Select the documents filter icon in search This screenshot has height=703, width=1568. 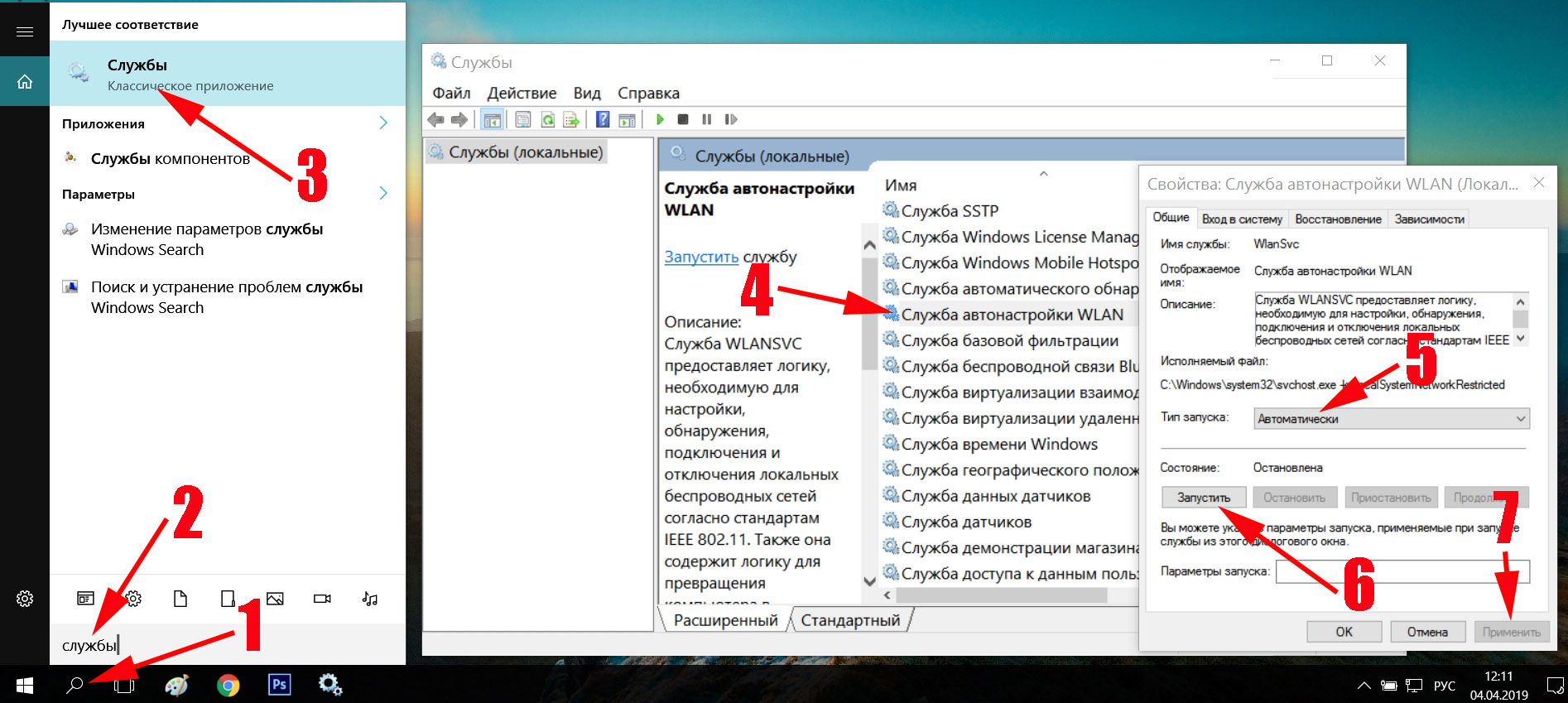click(180, 599)
